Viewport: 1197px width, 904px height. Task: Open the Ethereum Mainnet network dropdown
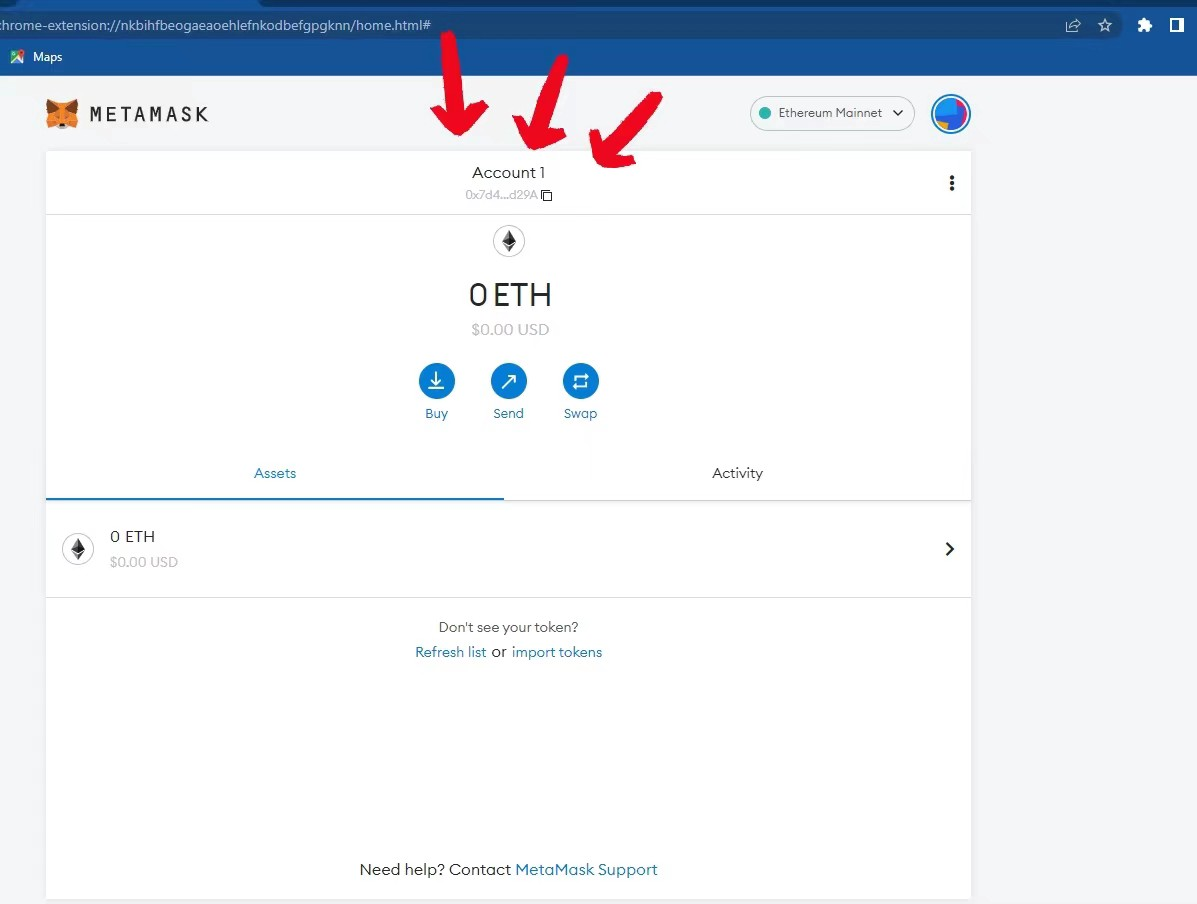[832, 113]
